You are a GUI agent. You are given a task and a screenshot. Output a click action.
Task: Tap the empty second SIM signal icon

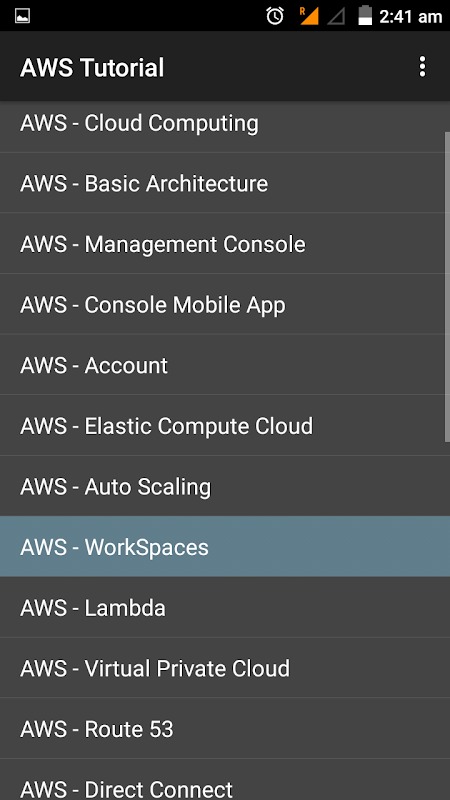pos(336,16)
